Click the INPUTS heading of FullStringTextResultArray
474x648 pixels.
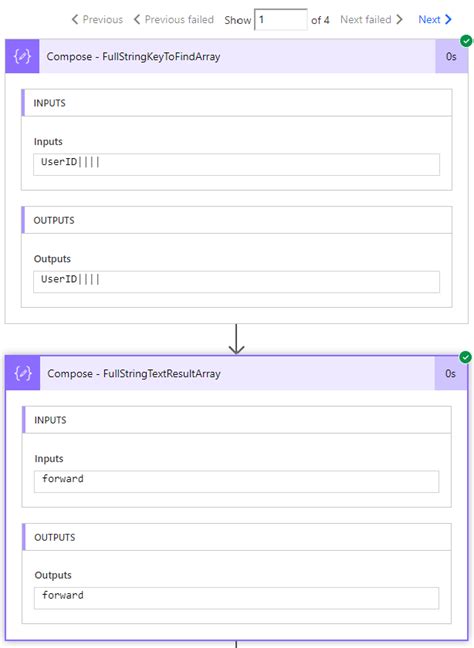50,420
